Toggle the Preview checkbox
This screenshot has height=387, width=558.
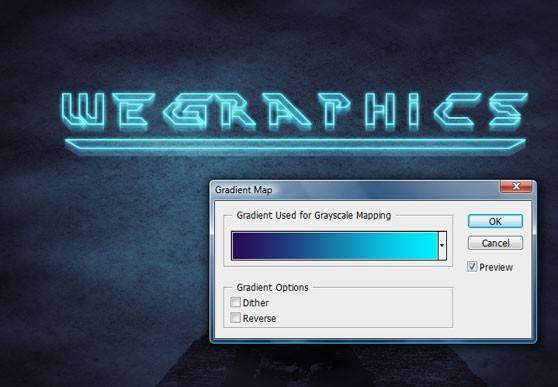472,267
